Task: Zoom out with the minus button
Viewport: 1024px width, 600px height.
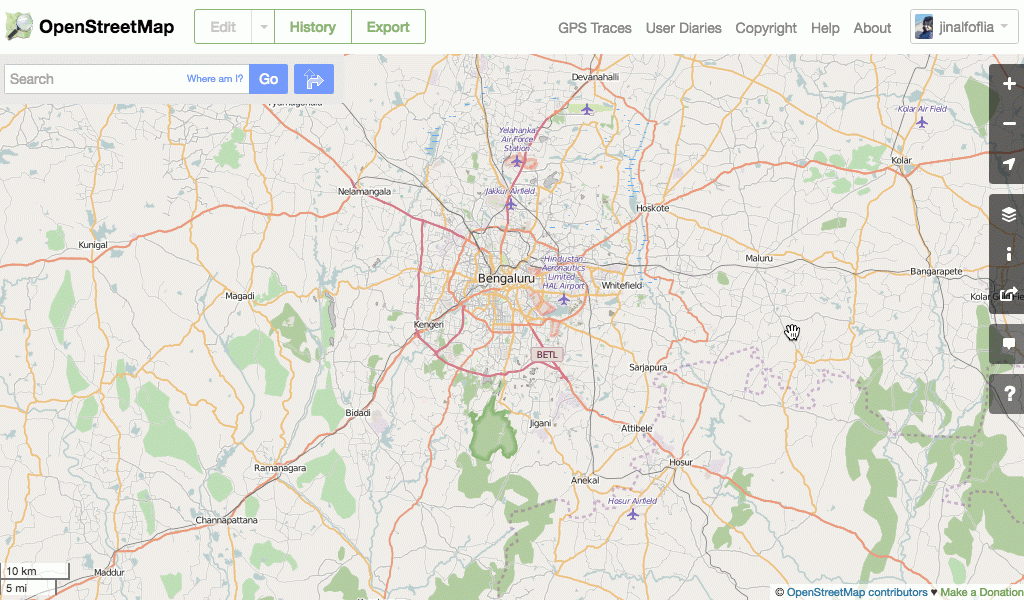Action: (1009, 124)
